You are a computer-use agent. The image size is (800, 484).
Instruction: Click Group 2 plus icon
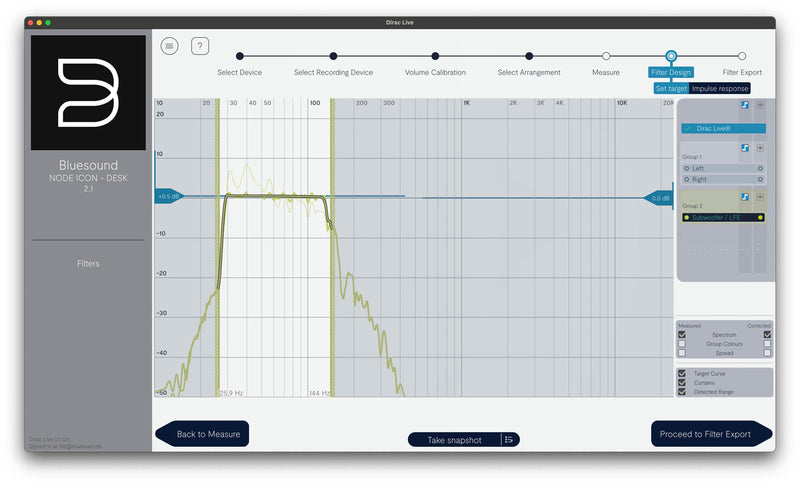[x=760, y=197]
